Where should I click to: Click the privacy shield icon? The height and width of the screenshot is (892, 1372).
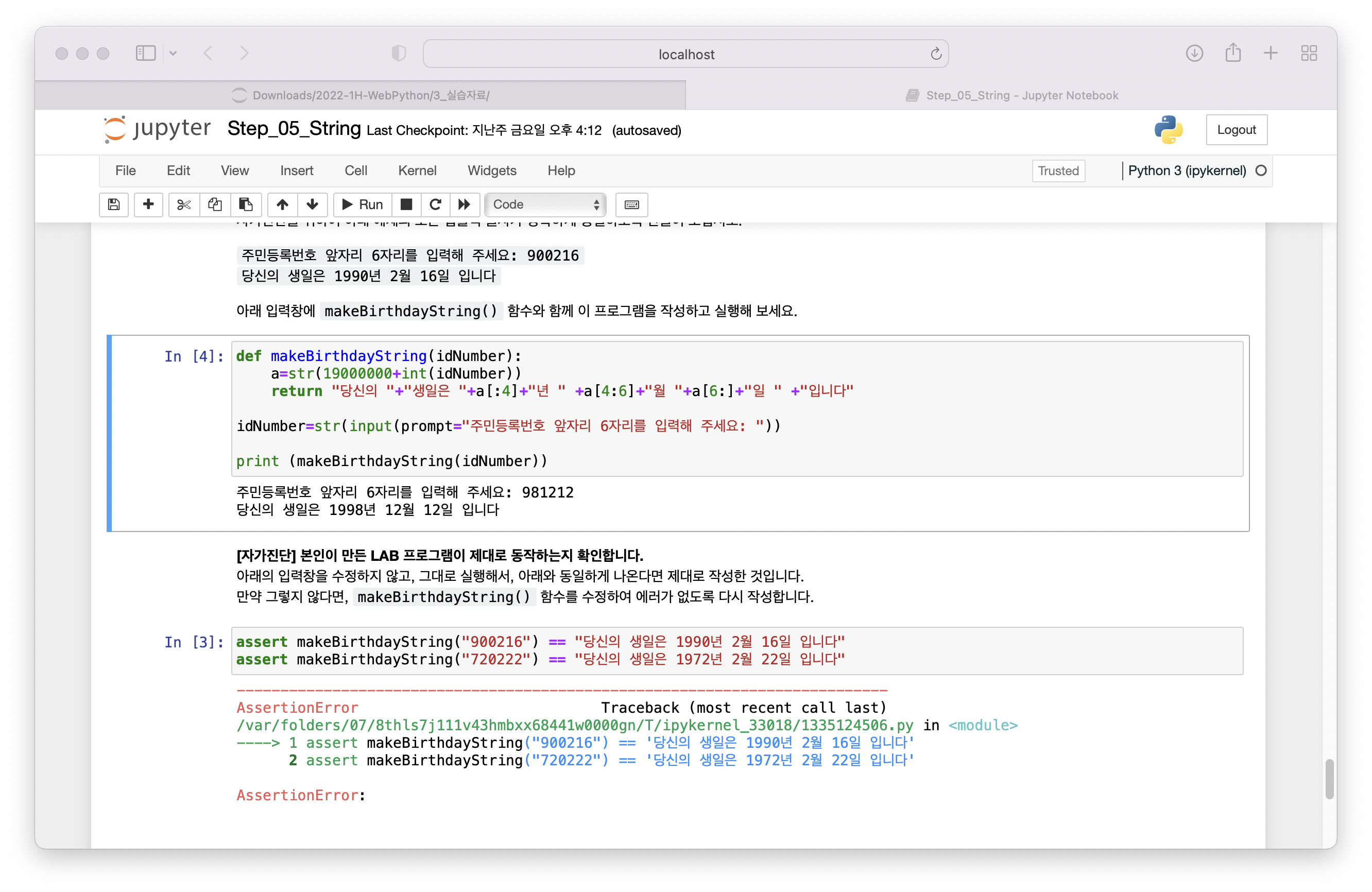tap(399, 54)
